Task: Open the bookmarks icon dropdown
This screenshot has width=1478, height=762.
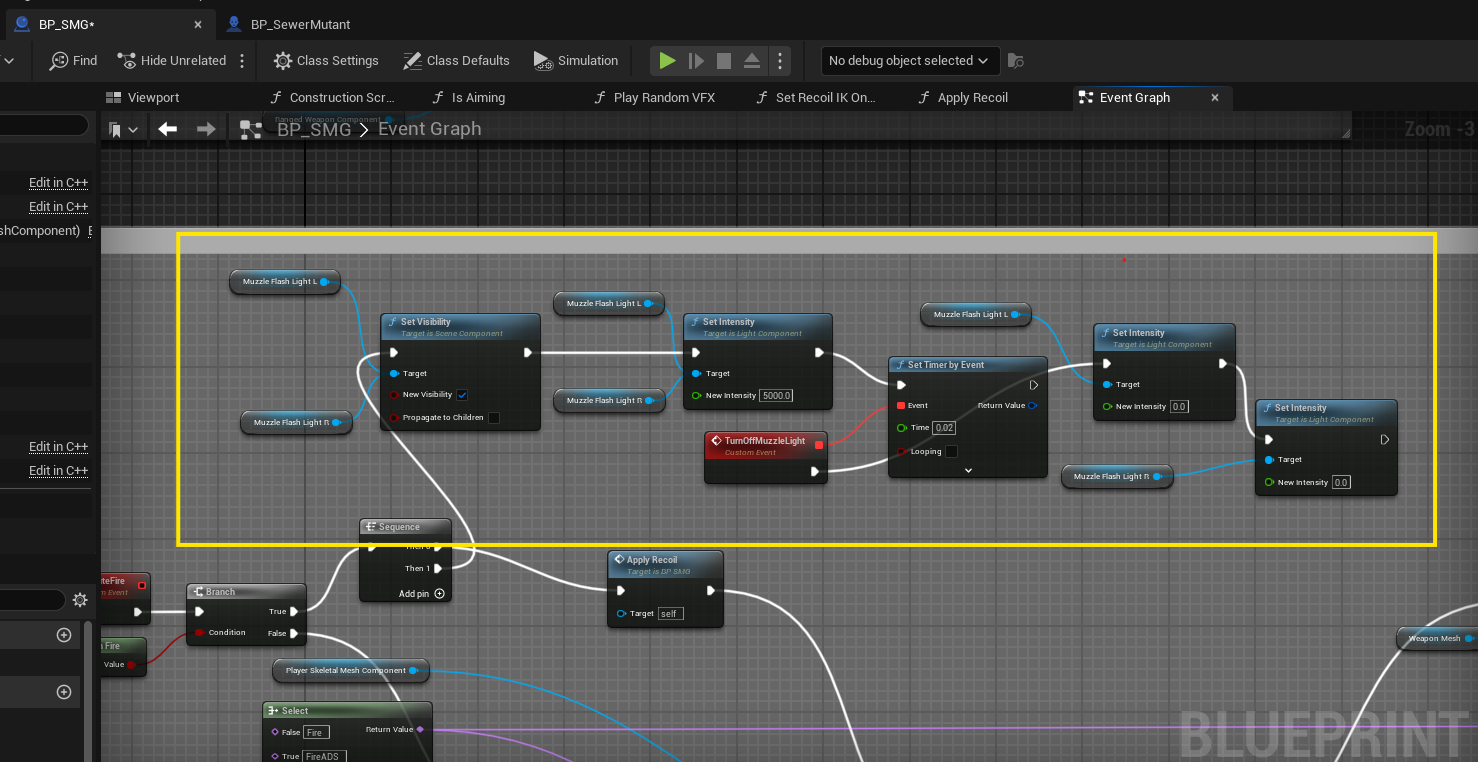Action: [x=123, y=130]
